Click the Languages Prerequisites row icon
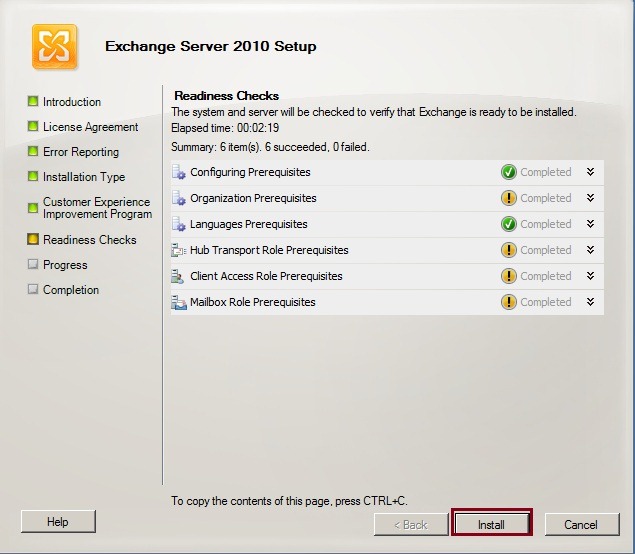This screenshot has height=554, width=635. [x=179, y=224]
